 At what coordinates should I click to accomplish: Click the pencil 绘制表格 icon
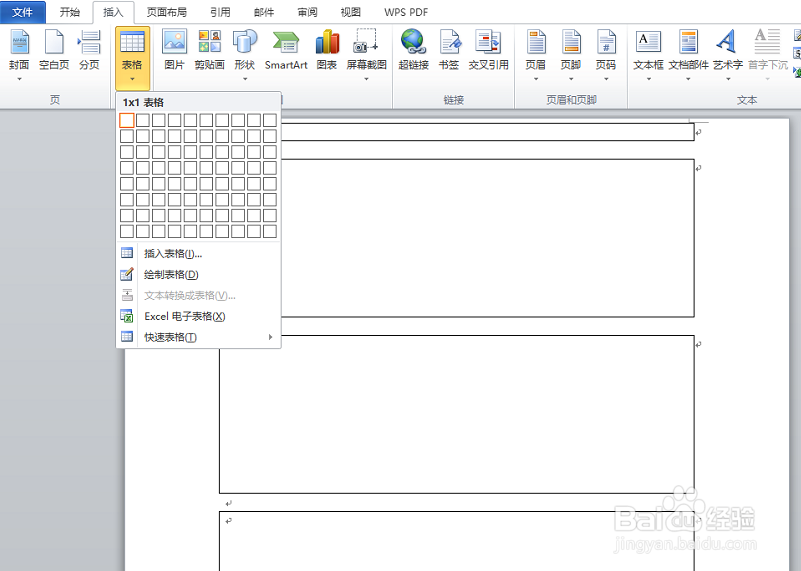pyautogui.click(x=127, y=274)
